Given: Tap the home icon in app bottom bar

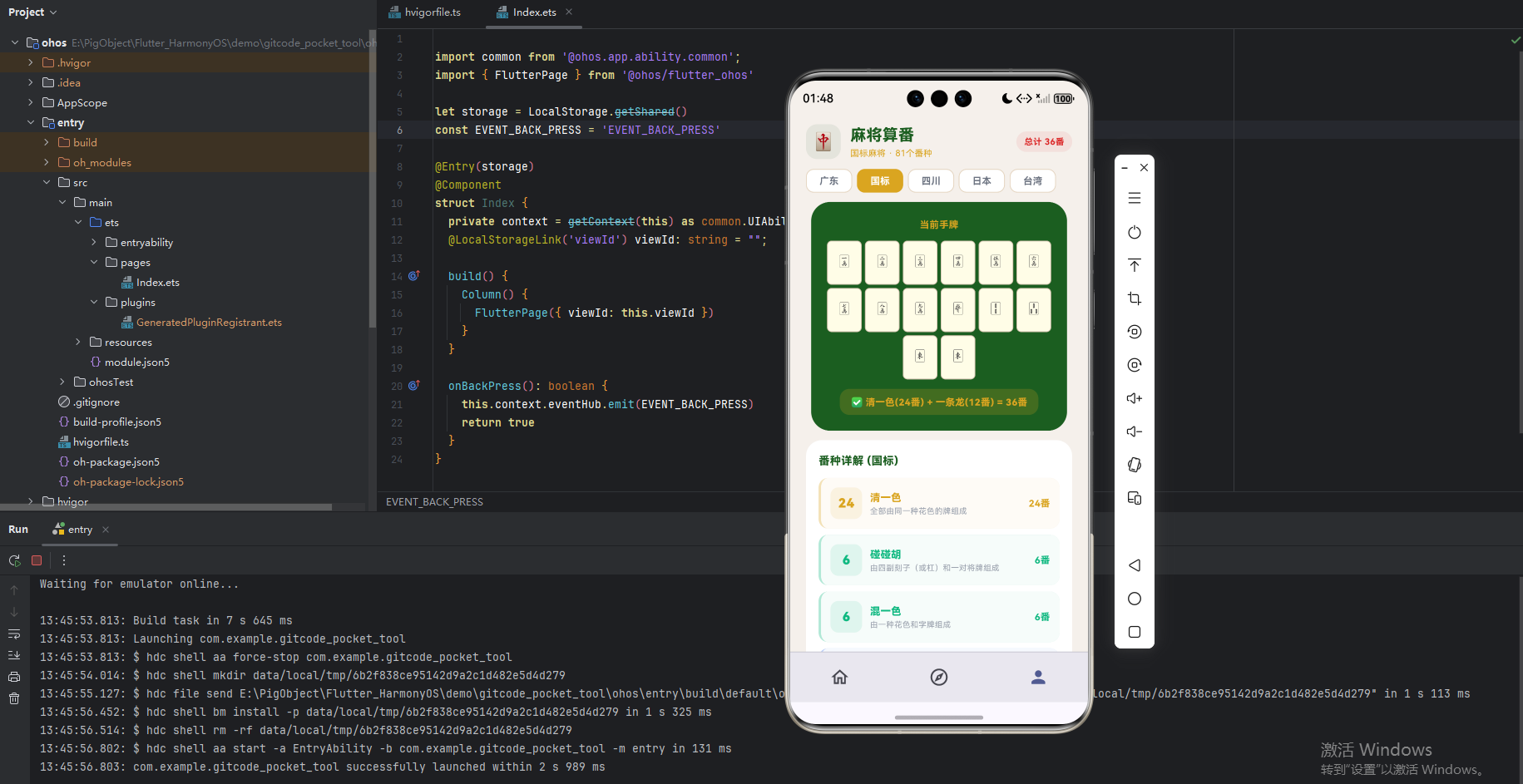Looking at the screenshot, I should [x=840, y=677].
